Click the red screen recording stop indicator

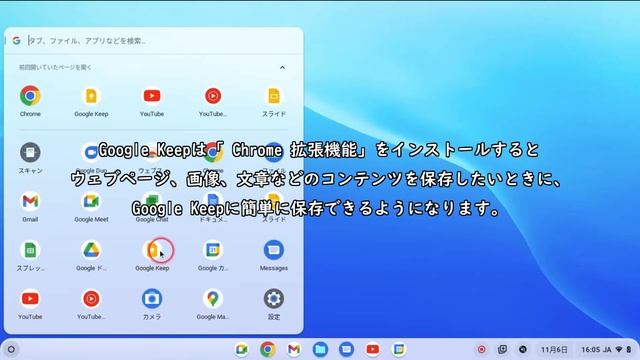[x=482, y=349]
